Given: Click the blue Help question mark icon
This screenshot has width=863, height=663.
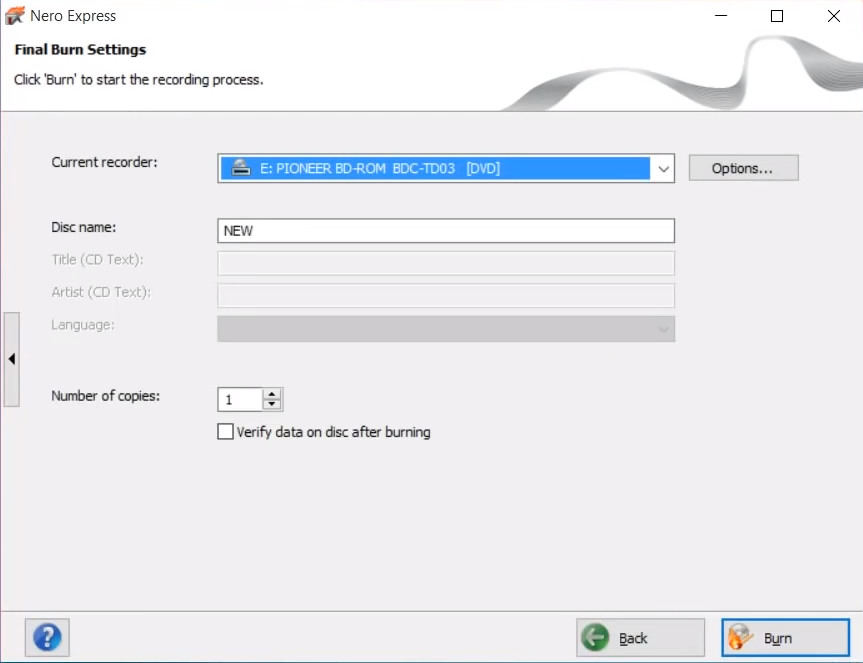Looking at the screenshot, I should [x=46, y=637].
